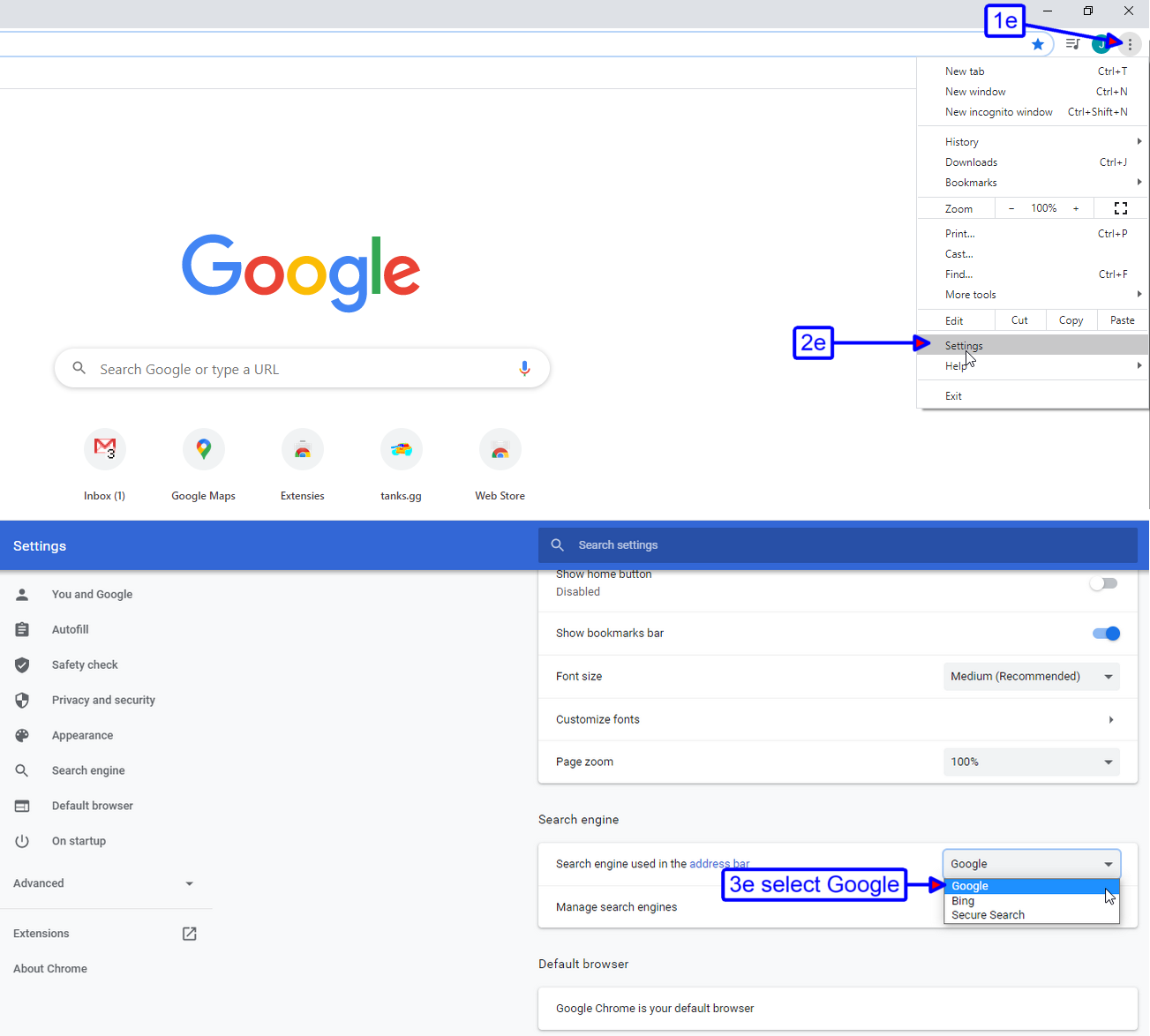Image resolution: width=1150 pixels, height=1036 pixels.
Task: Focus the Search settings field
Action: [838, 545]
